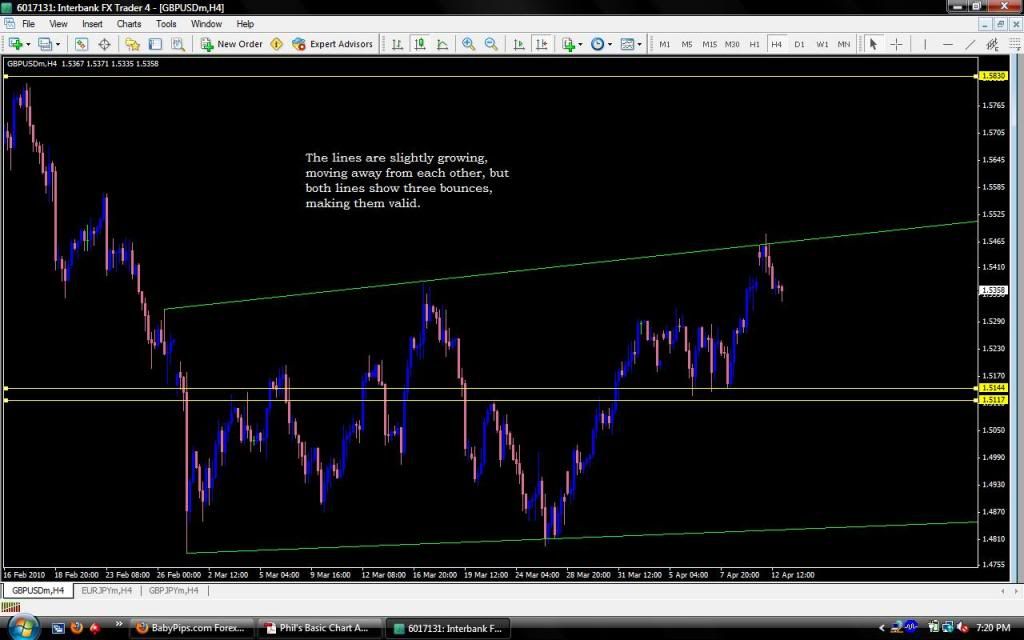Click the 1.5830 horizontal line price label
This screenshot has width=1024, height=640.
(x=993, y=76)
